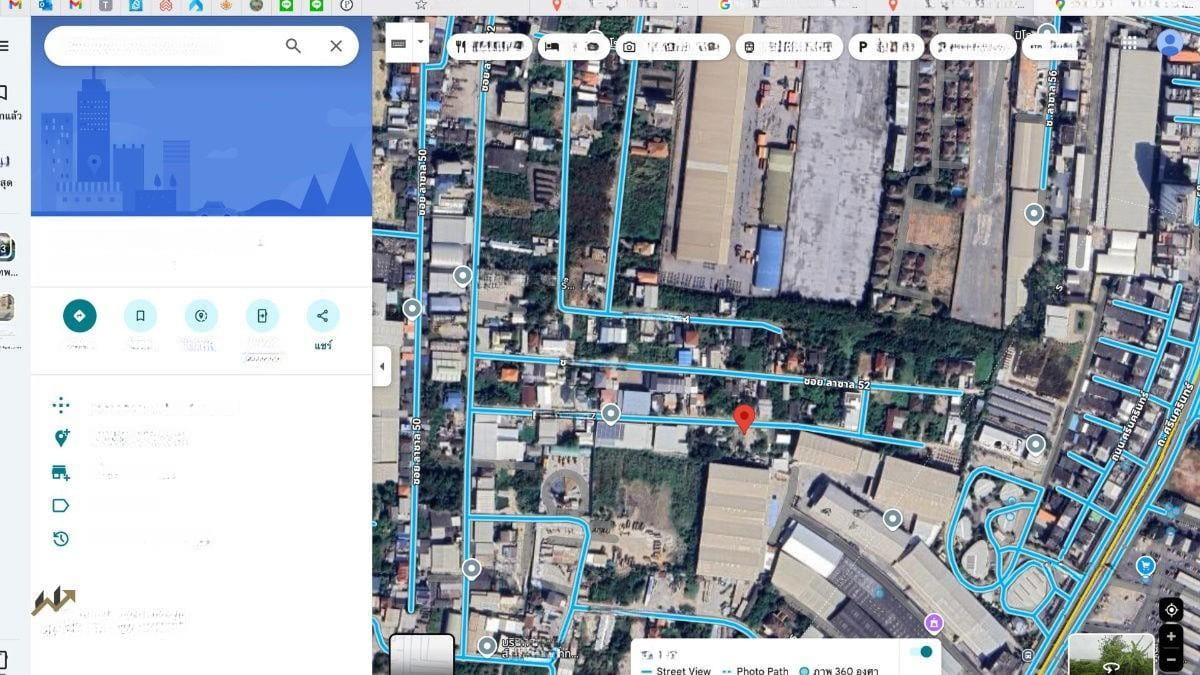The width and height of the screenshot is (1200, 675).
Task: Toggle the Street View layer switch
Action: pyautogui.click(x=920, y=652)
